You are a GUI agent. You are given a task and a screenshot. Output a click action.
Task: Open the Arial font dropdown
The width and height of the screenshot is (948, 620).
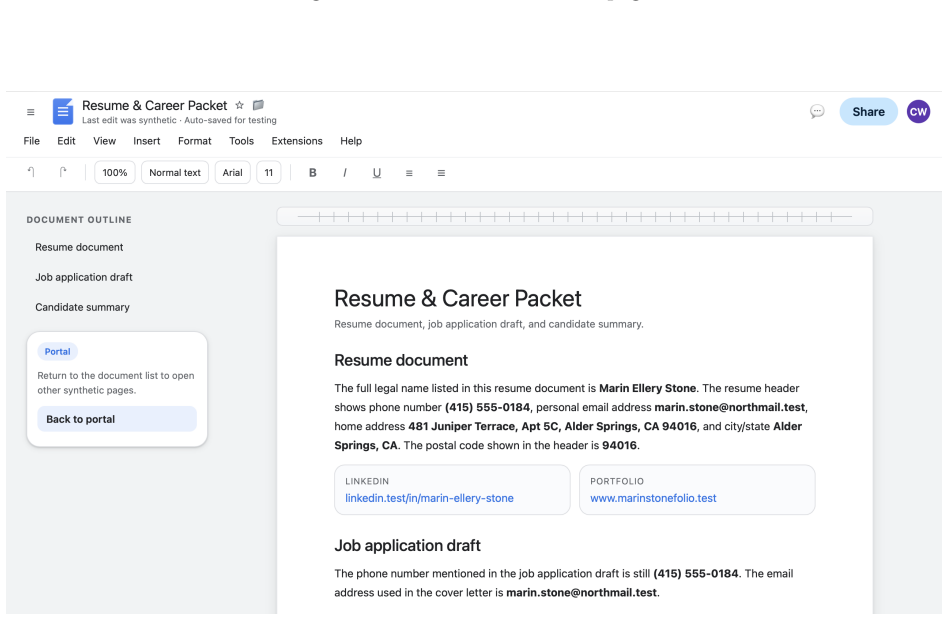click(x=232, y=172)
